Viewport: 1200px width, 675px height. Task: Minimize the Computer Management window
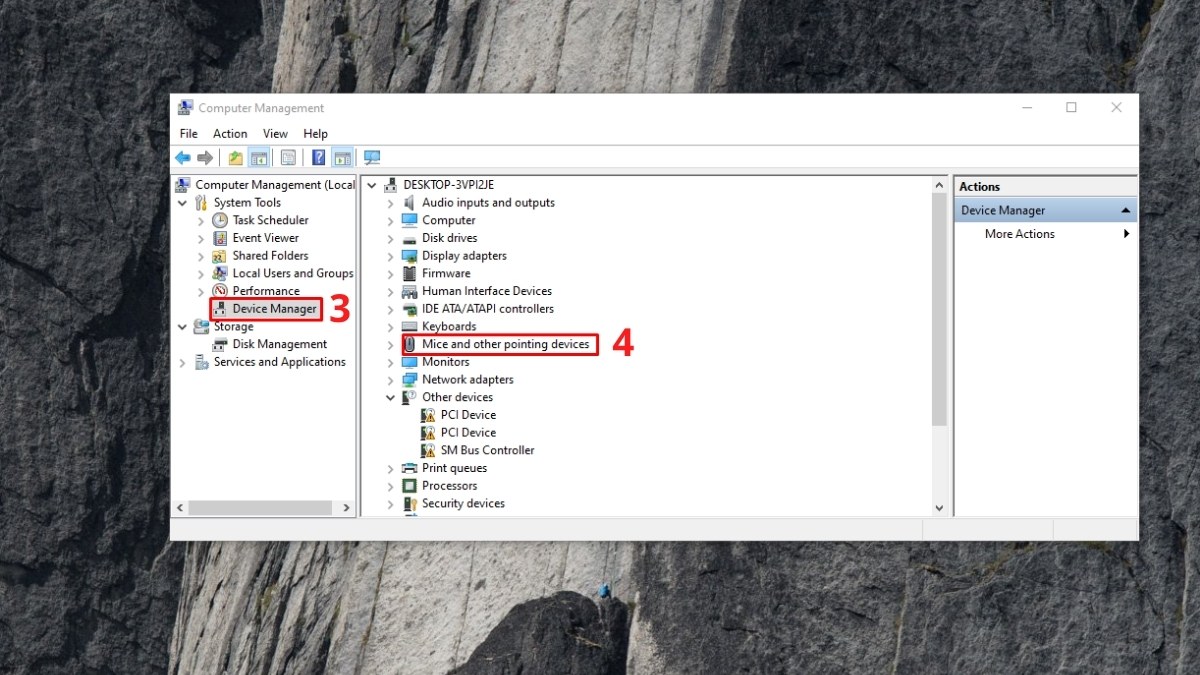tap(1025, 108)
